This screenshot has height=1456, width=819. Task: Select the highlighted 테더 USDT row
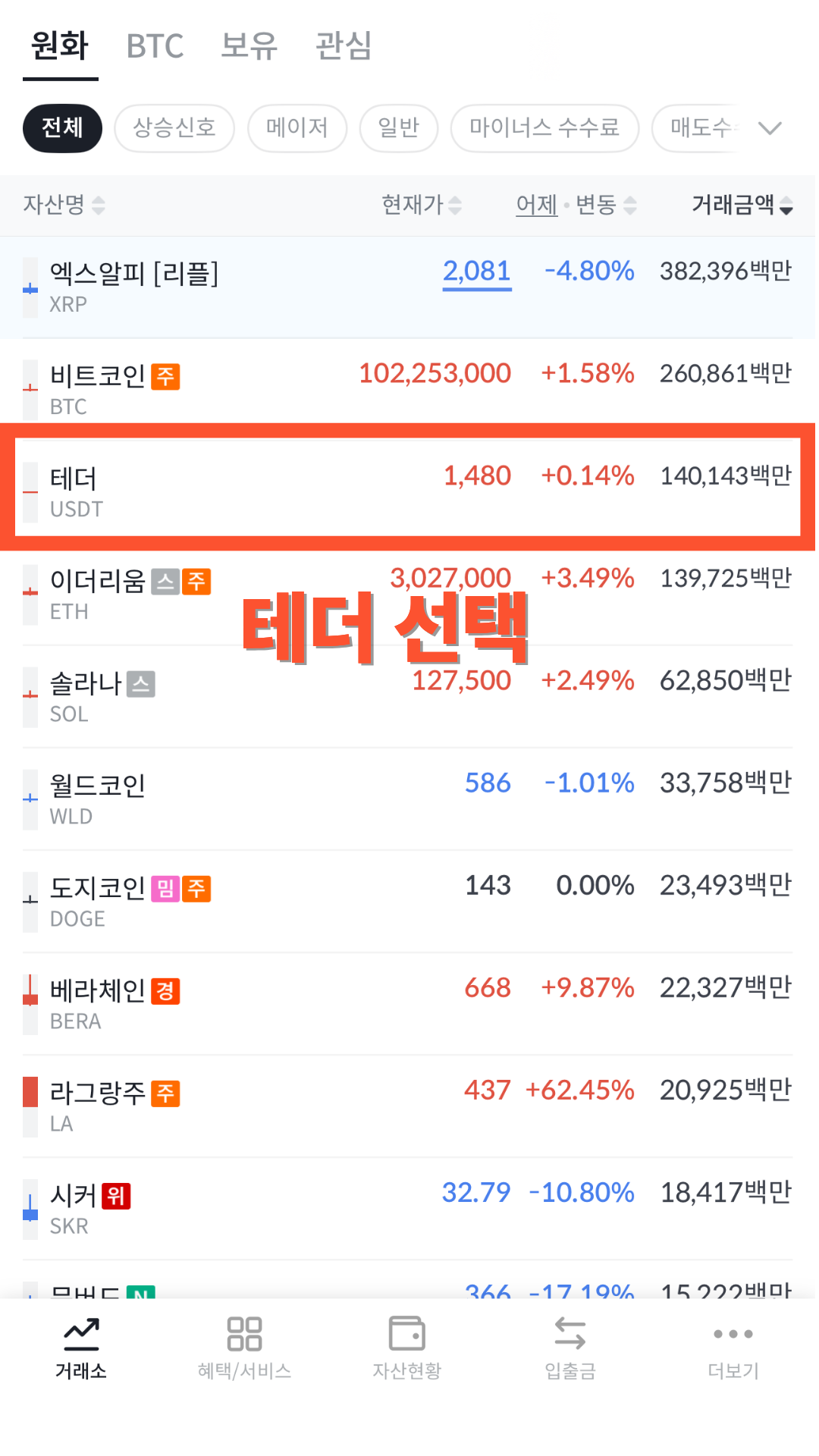409,485
